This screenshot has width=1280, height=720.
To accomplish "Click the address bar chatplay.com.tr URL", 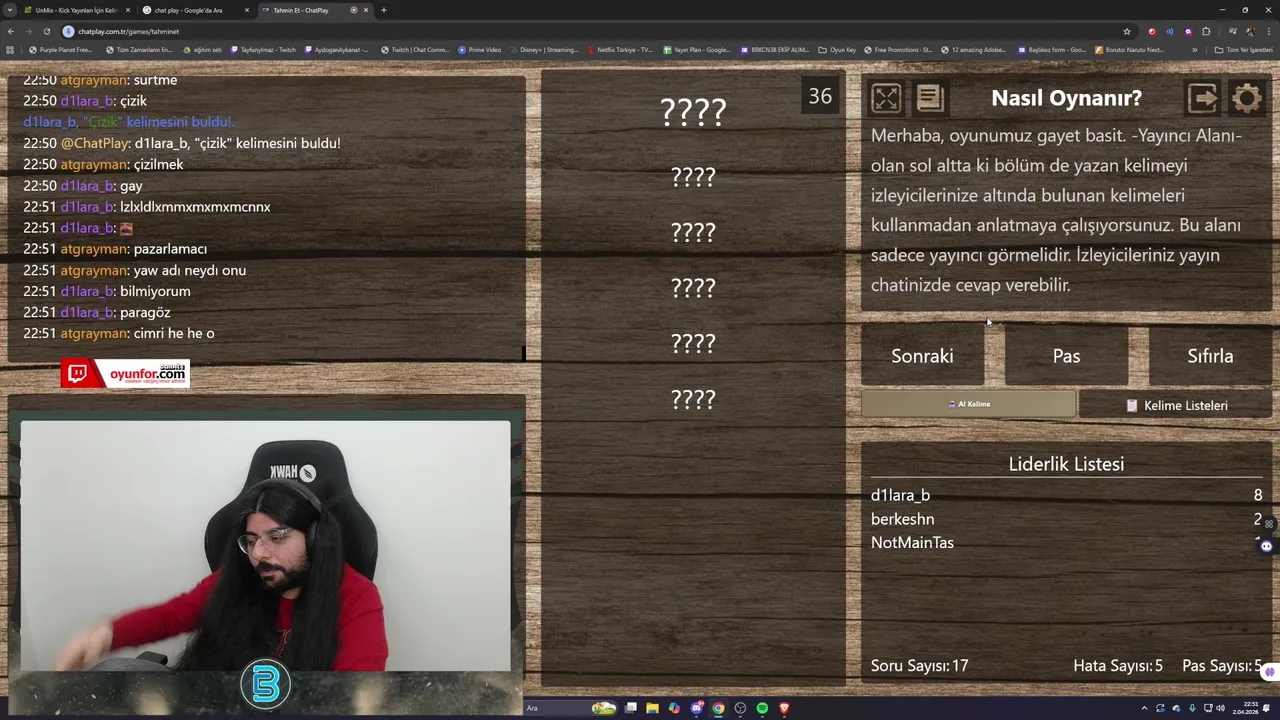I will [128, 31].
